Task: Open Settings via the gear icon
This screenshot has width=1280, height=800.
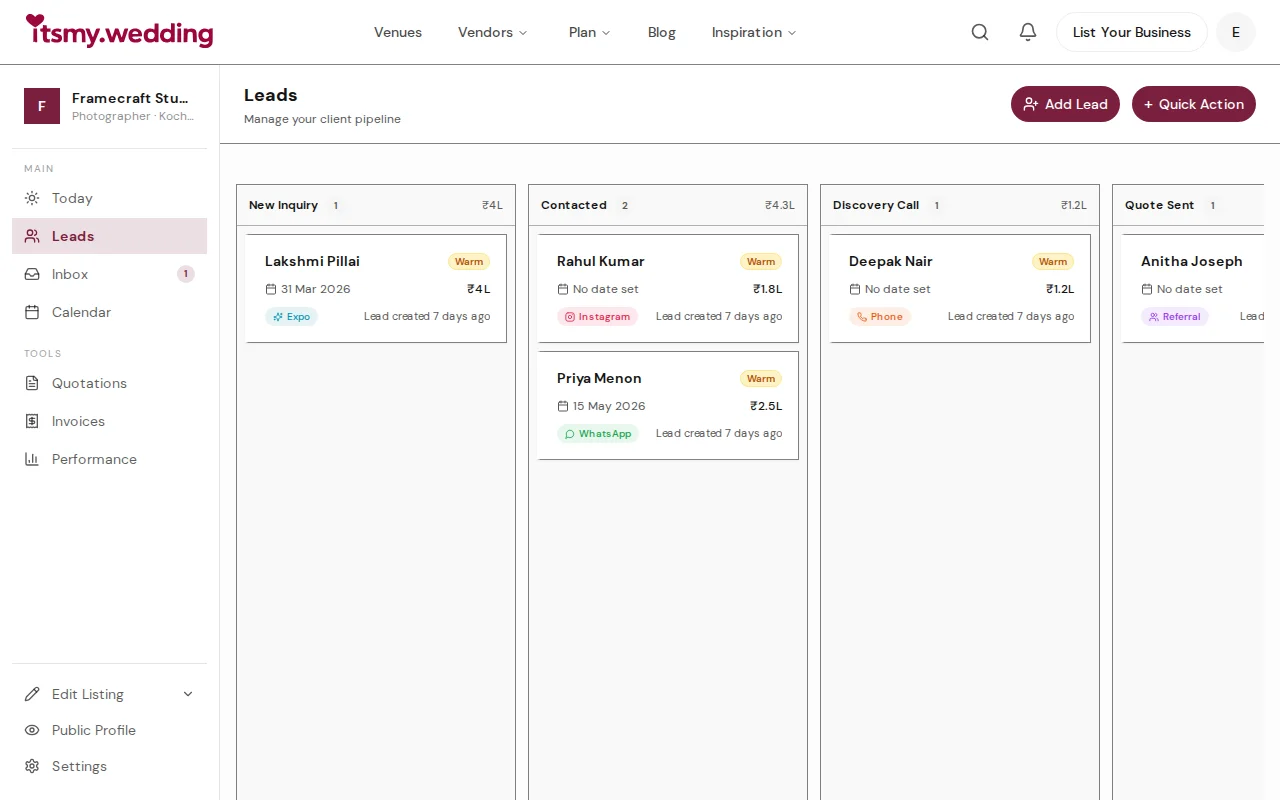Action: tap(32, 766)
